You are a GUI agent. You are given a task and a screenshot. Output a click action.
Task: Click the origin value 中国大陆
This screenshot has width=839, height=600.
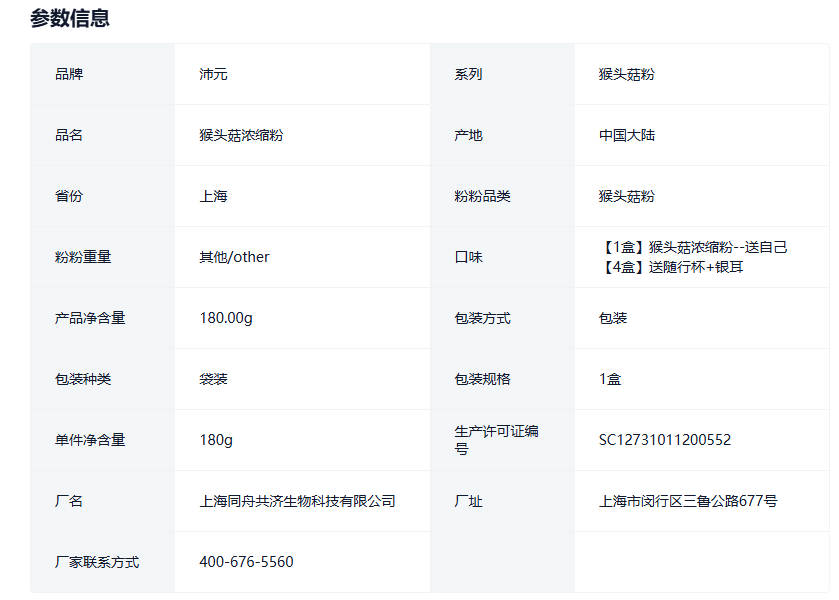(627, 135)
